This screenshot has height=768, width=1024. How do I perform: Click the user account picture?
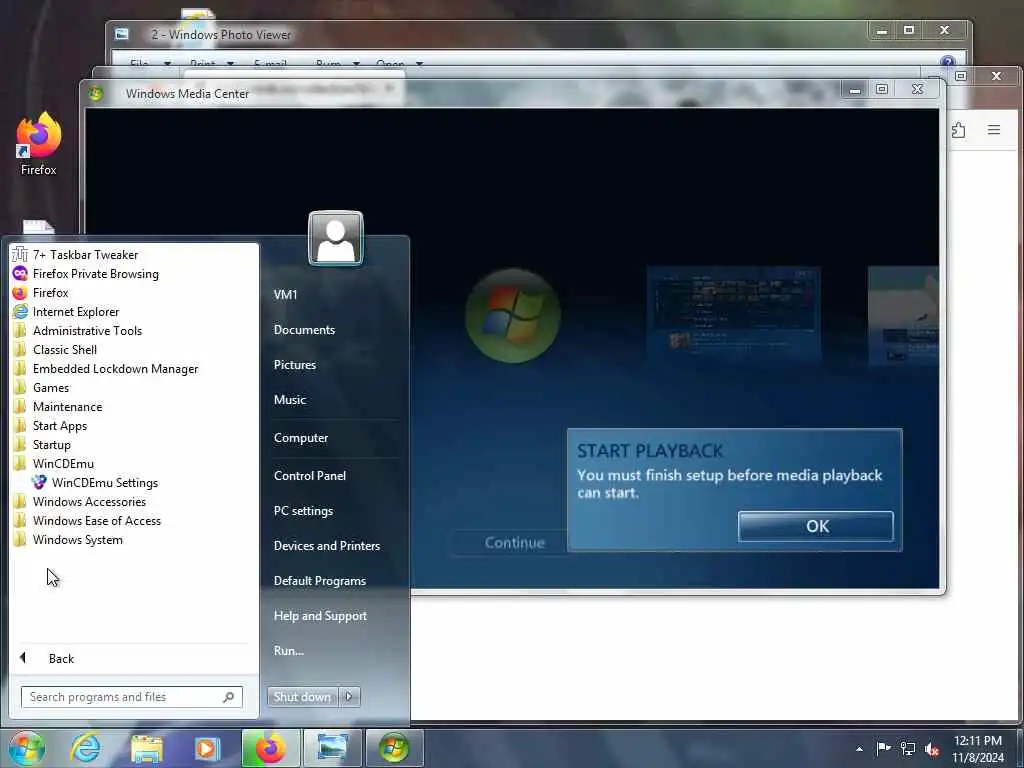point(336,238)
